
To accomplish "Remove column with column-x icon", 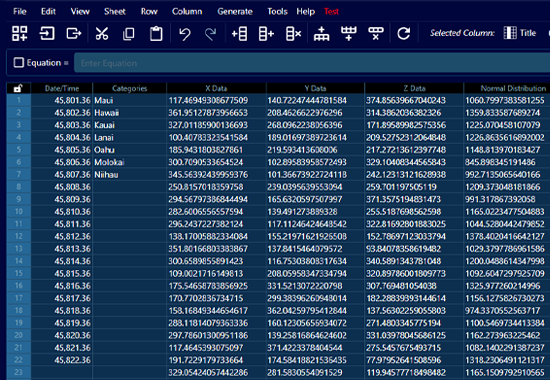I will pyautogui.click(x=375, y=33).
